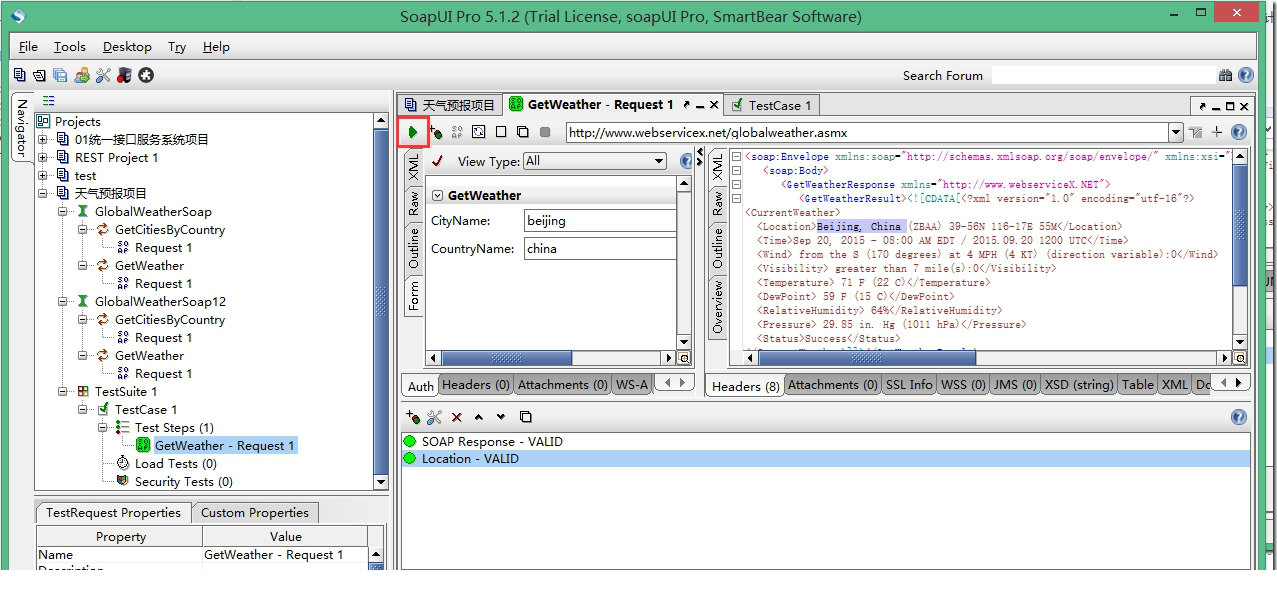Image resolution: width=1277 pixels, height=592 pixels.
Task: Open the Table tab in the response panel
Action: [1138, 385]
